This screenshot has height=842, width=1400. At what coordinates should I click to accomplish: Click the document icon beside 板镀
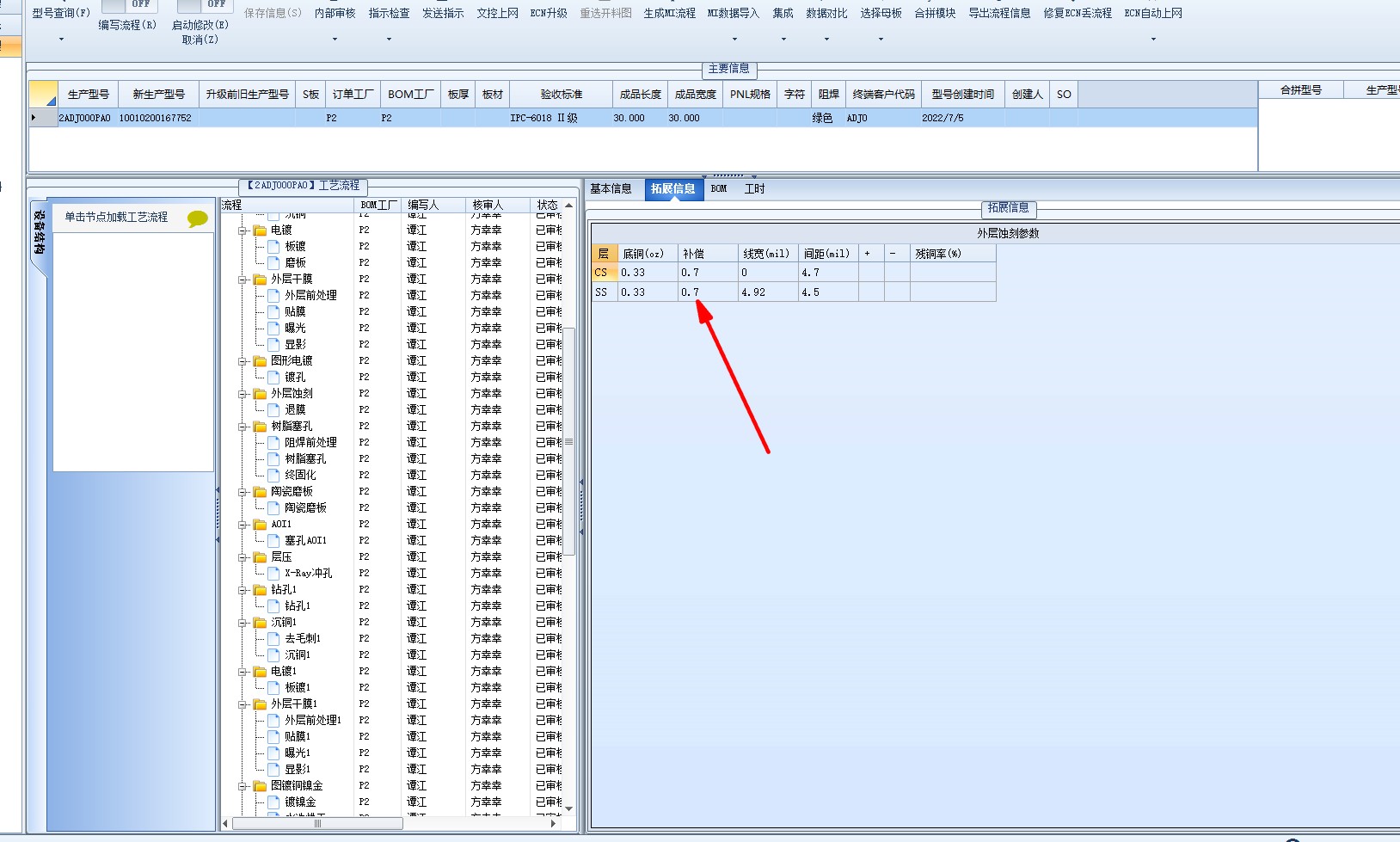pos(273,247)
